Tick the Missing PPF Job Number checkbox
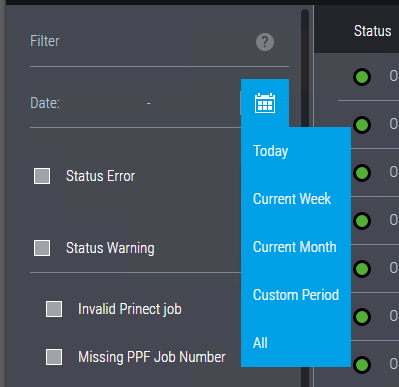 tap(54, 357)
